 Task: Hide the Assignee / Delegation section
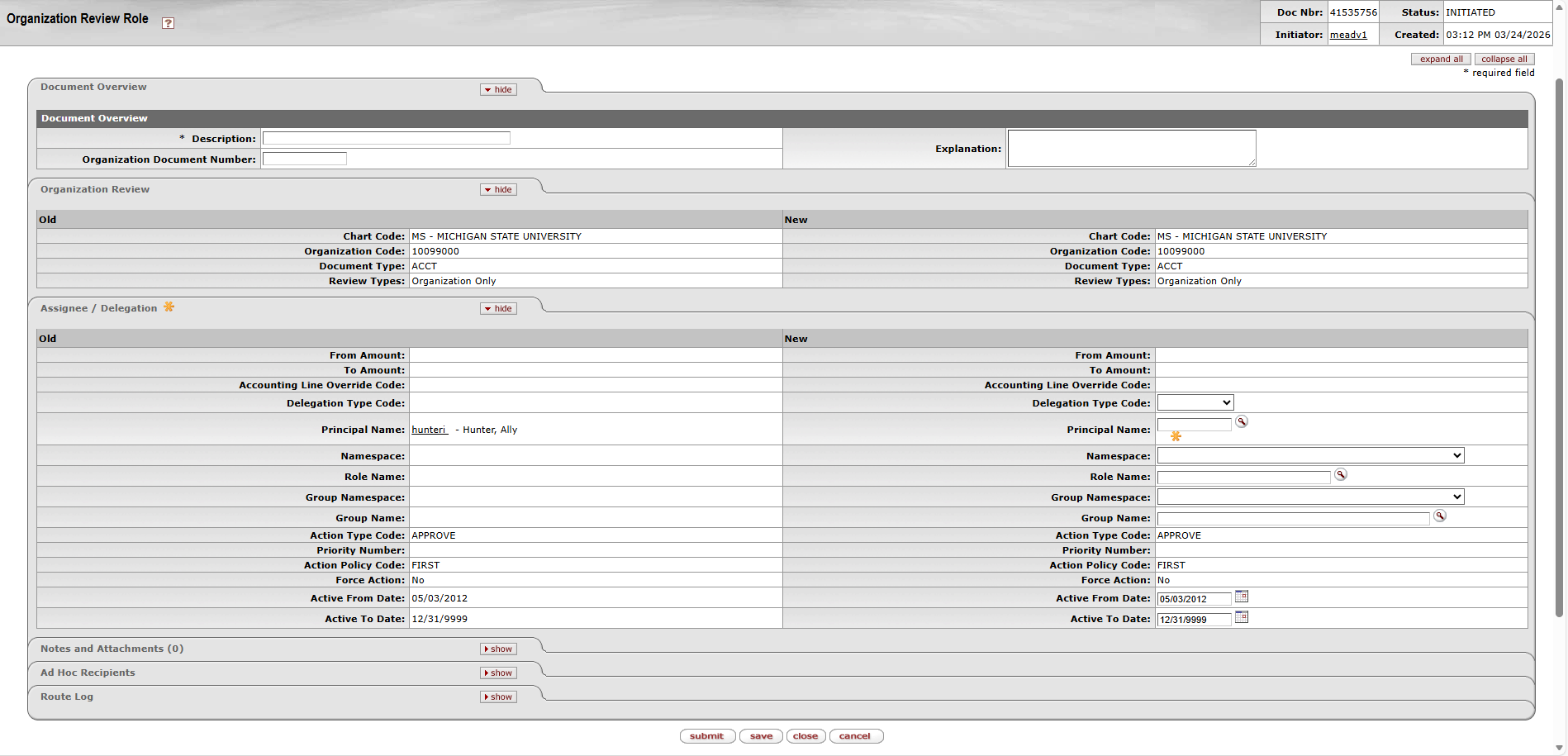point(498,309)
